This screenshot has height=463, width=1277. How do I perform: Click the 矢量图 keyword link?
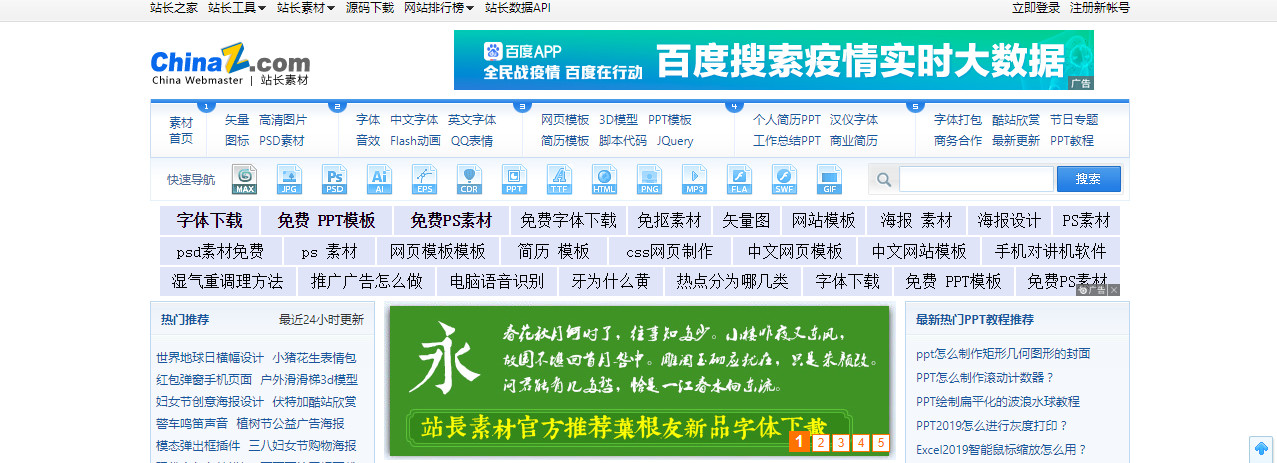tap(747, 220)
